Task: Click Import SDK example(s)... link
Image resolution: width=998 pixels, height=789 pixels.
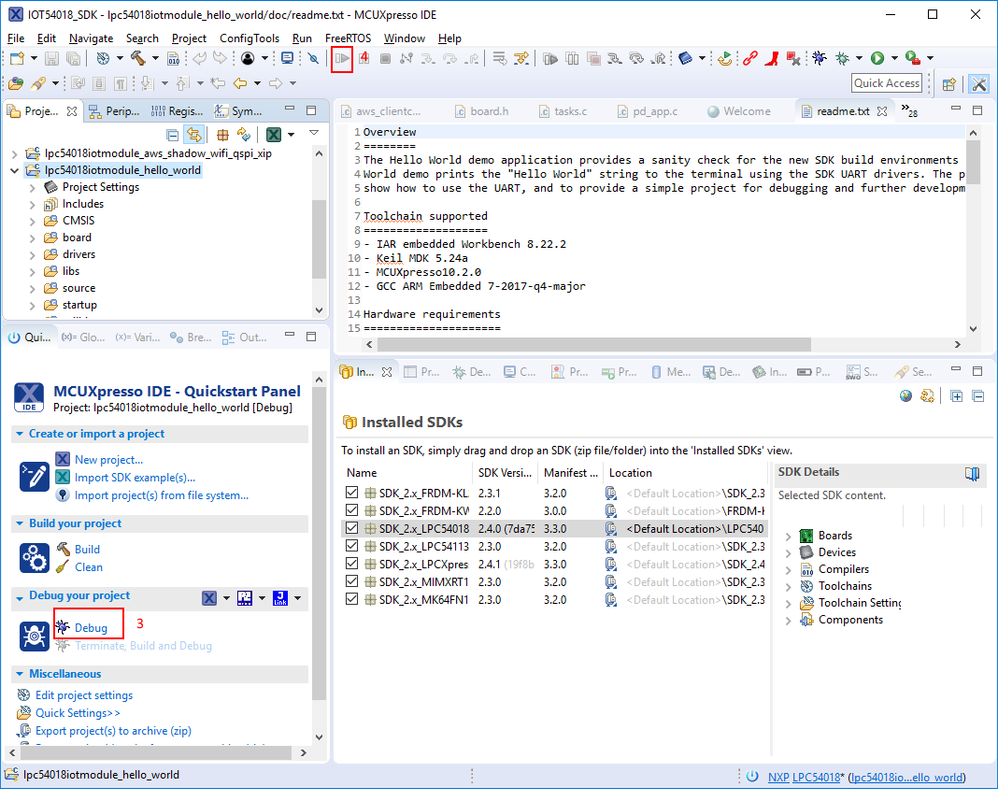Action: coord(135,478)
